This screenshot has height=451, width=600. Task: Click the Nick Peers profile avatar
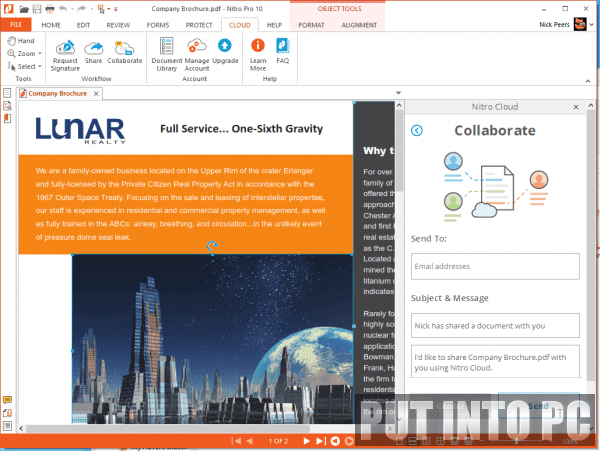point(580,24)
